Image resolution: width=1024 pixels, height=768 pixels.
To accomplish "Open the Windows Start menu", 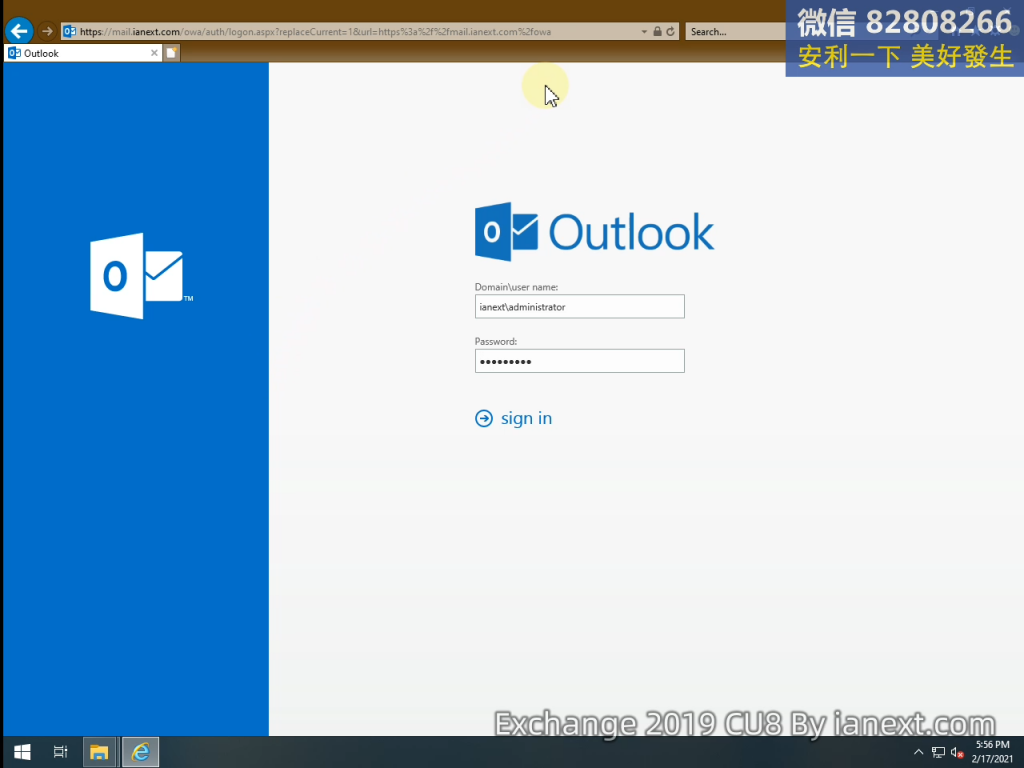I will pyautogui.click(x=21, y=752).
